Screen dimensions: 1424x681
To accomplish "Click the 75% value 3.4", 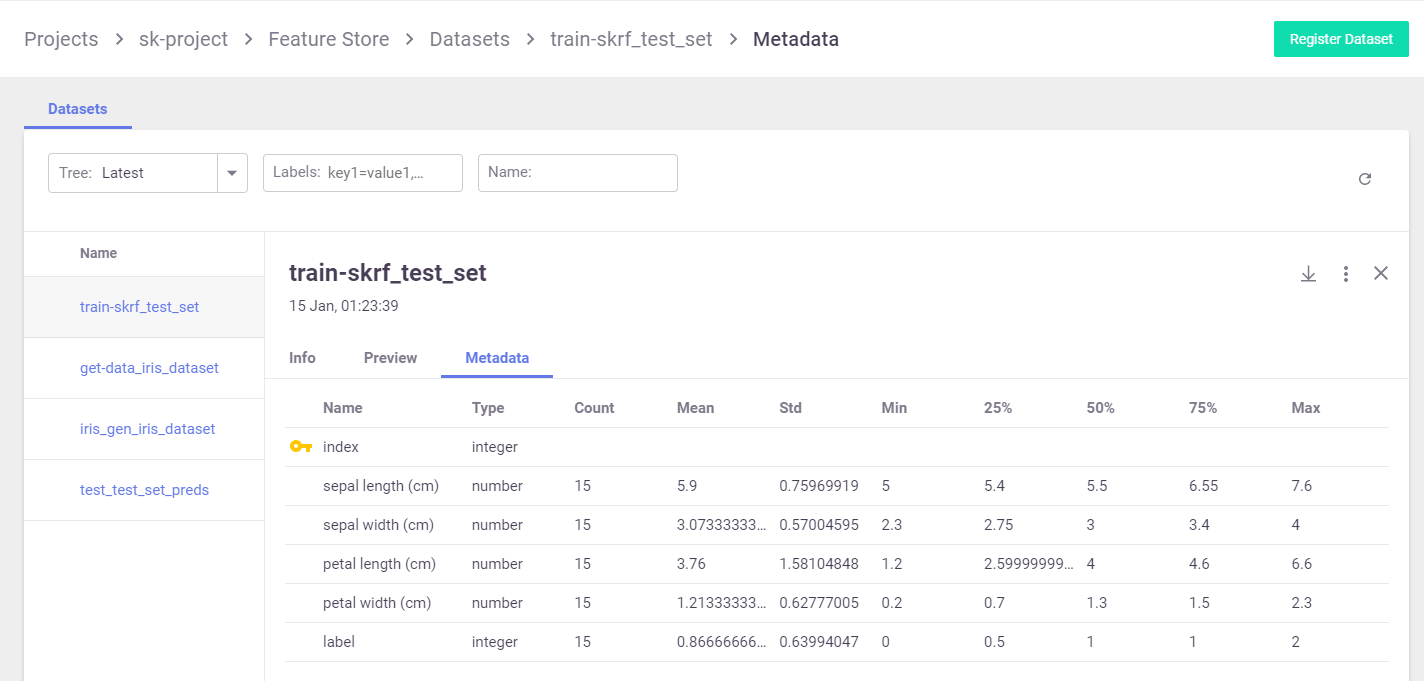I will [x=1199, y=525].
